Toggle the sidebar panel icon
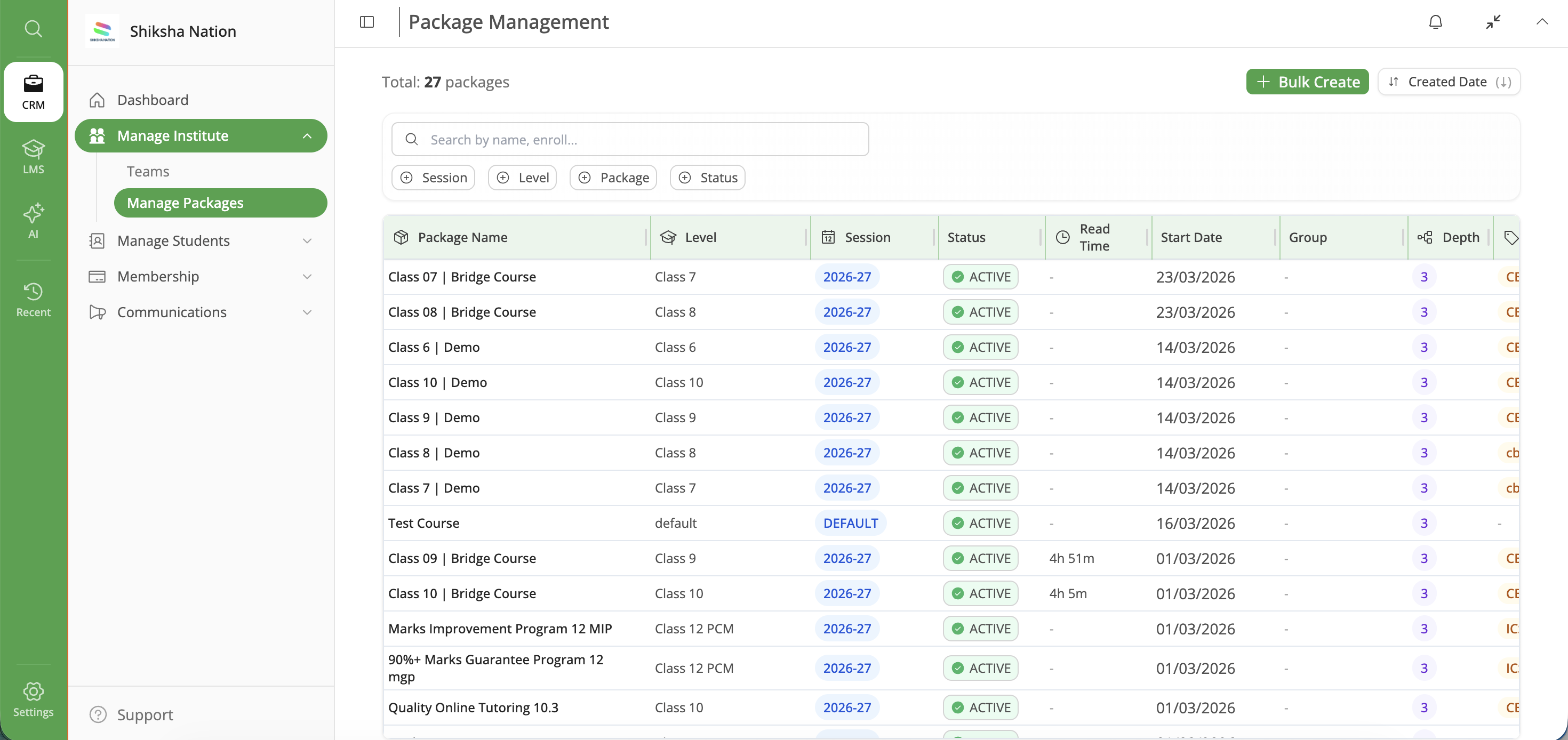The image size is (1568, 740). pos(366,22)
